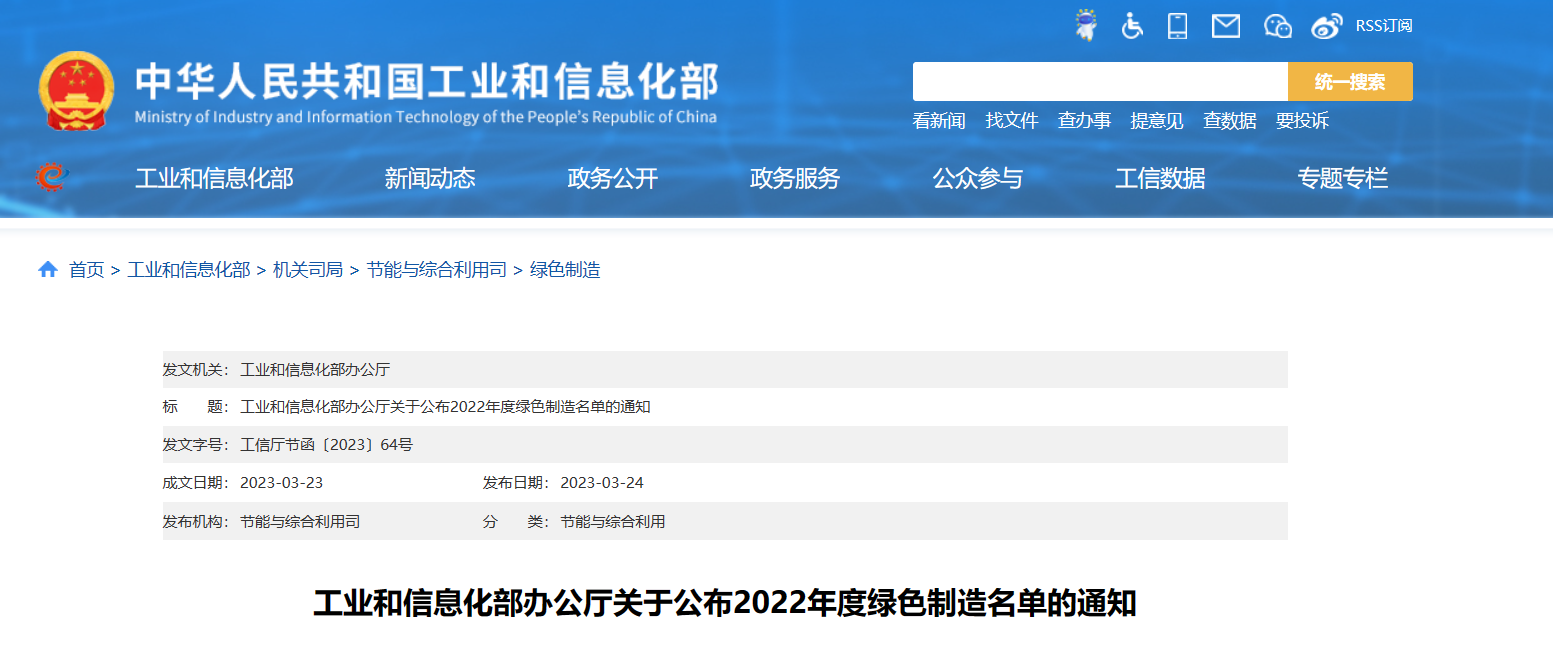Open the 新闻动态 navigation menu
1553x664 pixels.
tap(430, 179)
